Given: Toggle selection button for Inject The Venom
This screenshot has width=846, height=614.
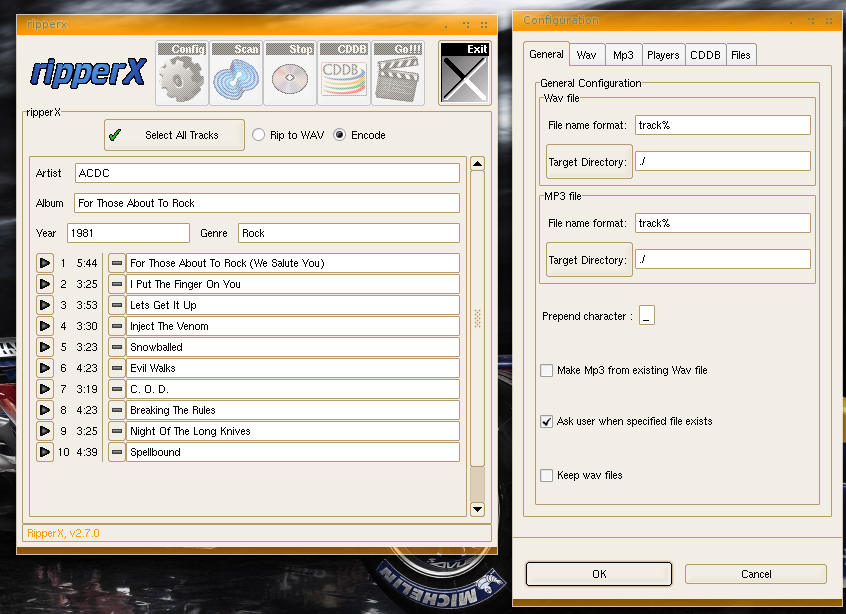Looking at the screenshot, I should tap(117, 326).
